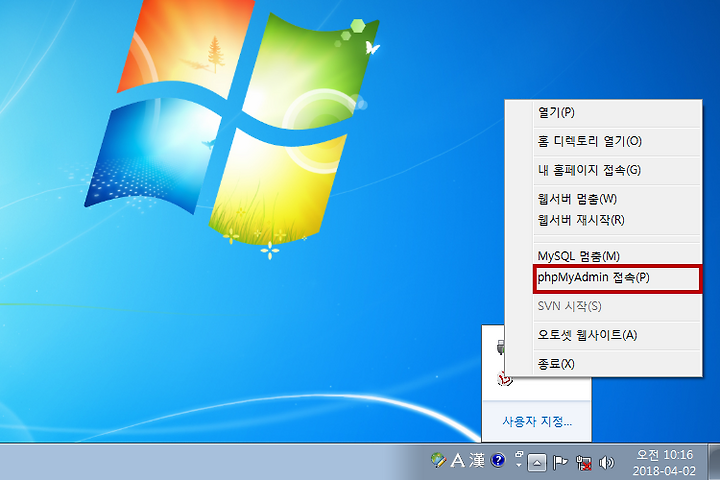The width and height of the screenshot is (720, 480).
Task: Click the safely-remove USB device tray icon
Action: tap(500, 347)
